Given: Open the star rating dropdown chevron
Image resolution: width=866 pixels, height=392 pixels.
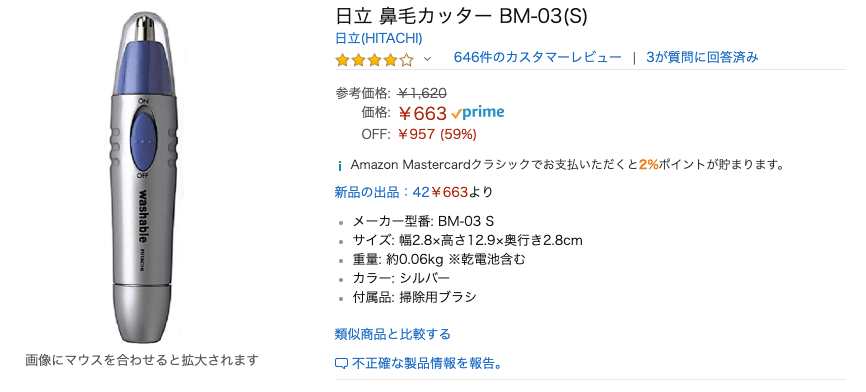Looking at the screenshot, I should pyautogui.click(x=427, y=59).
